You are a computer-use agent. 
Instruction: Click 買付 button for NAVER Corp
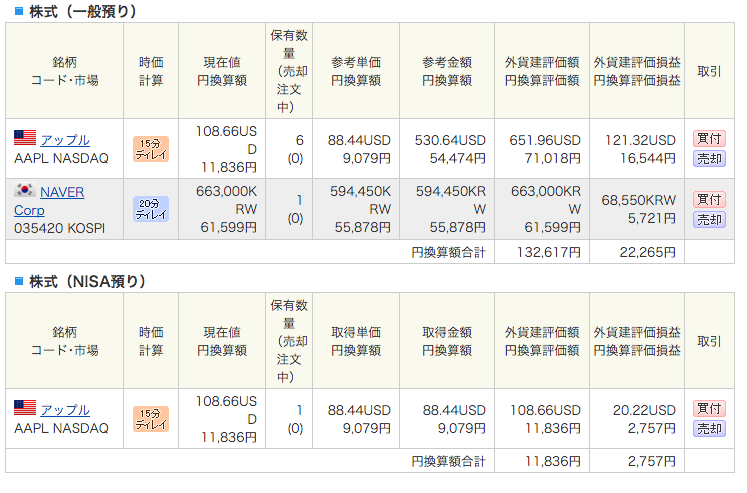coord(709,199)
